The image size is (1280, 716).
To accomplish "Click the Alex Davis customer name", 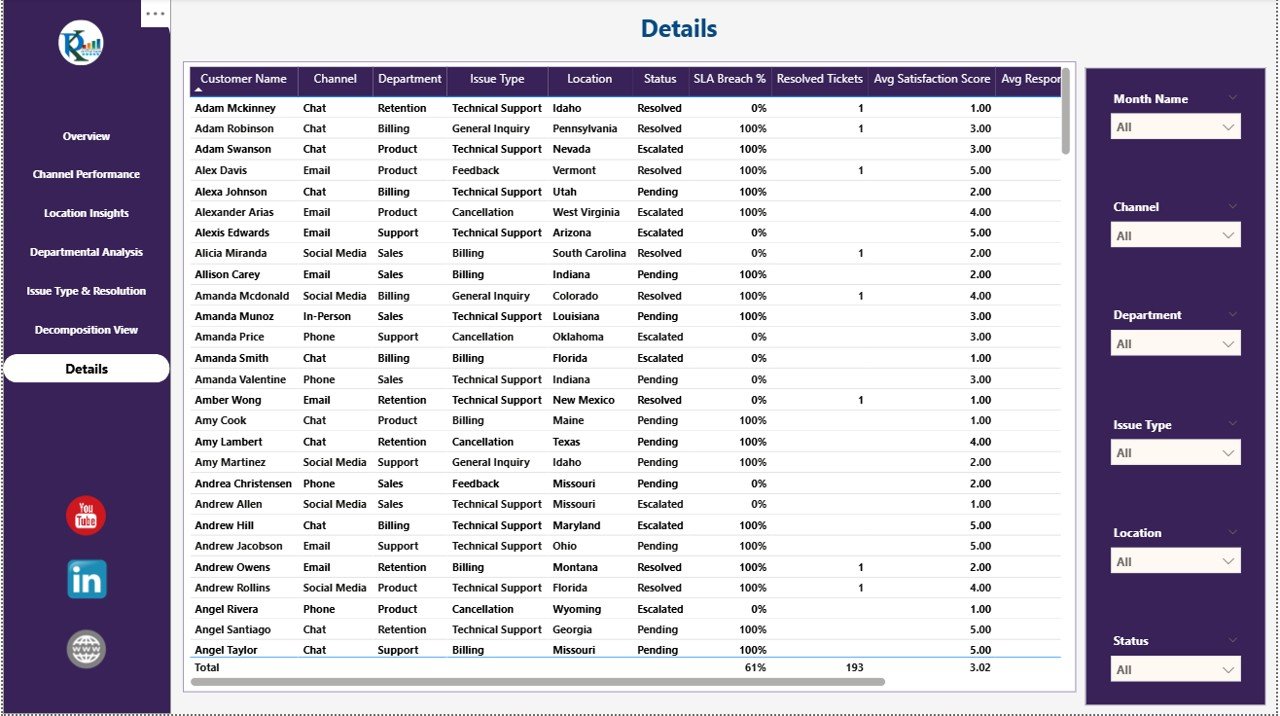I will [x=220, y=171].
